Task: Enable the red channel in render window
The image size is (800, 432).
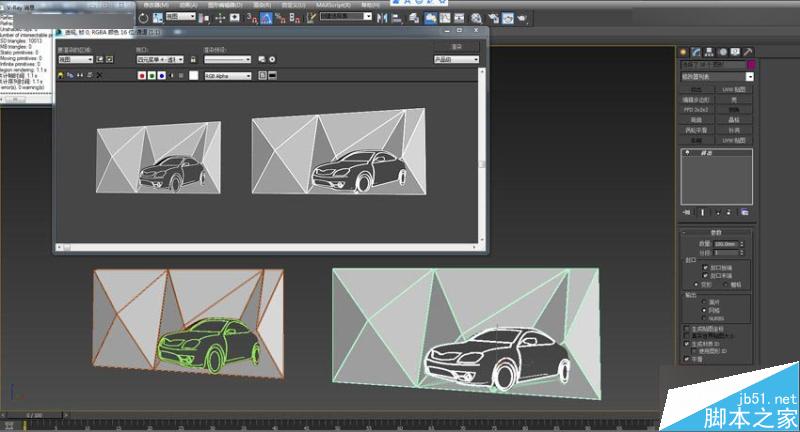Action: 141,75
